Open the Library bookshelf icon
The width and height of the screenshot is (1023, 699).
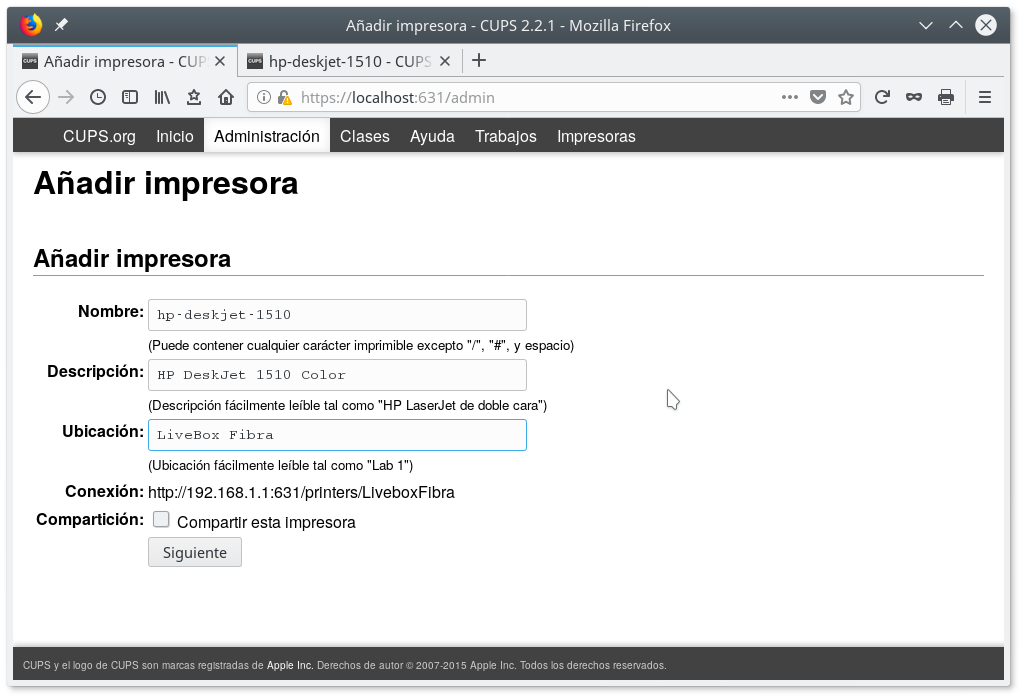pos(162,97)
